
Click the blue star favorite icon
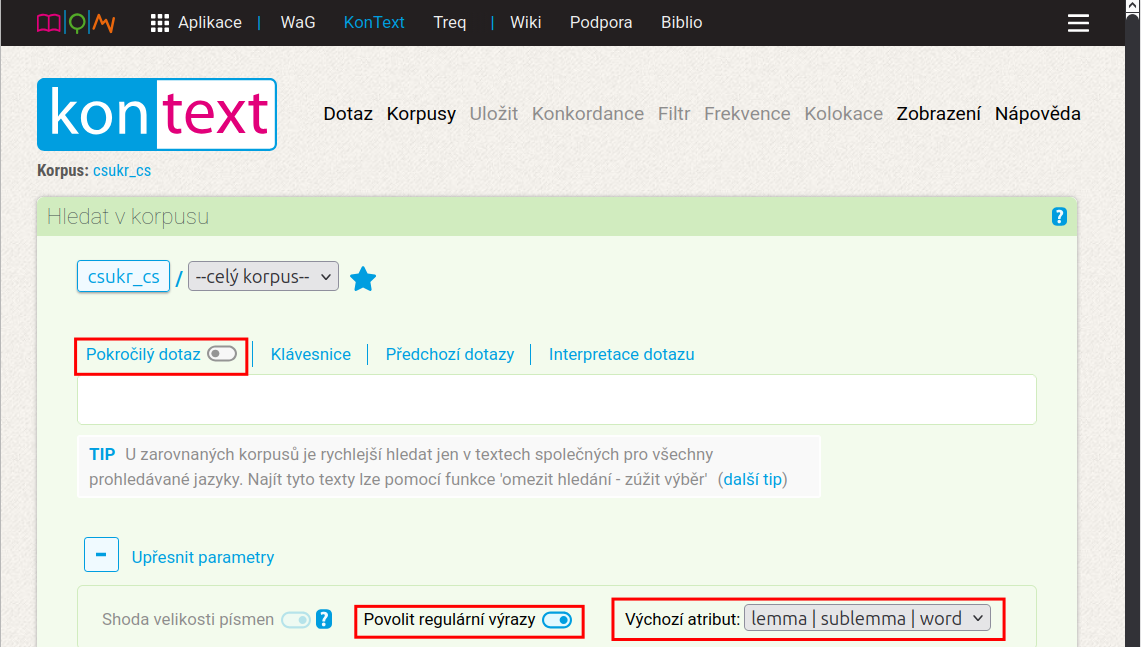(363, 279)
